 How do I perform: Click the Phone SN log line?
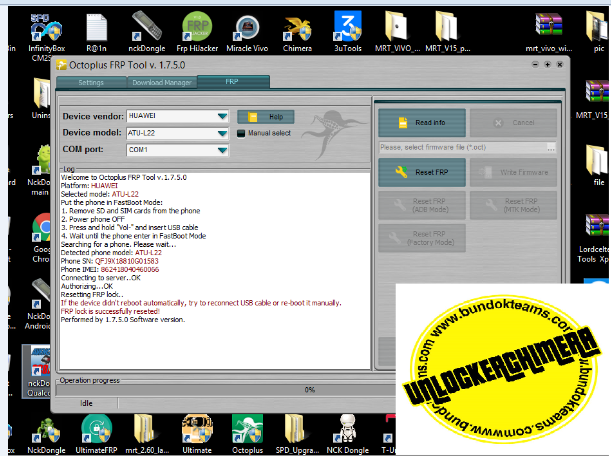pos(109,261)
